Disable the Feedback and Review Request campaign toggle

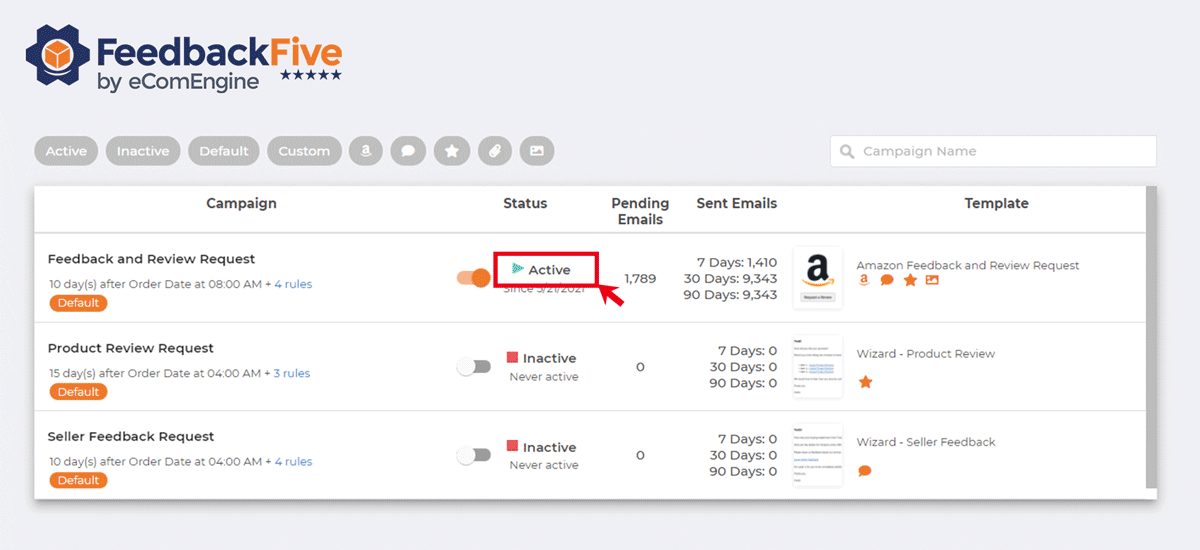click(x=474, y=278)
